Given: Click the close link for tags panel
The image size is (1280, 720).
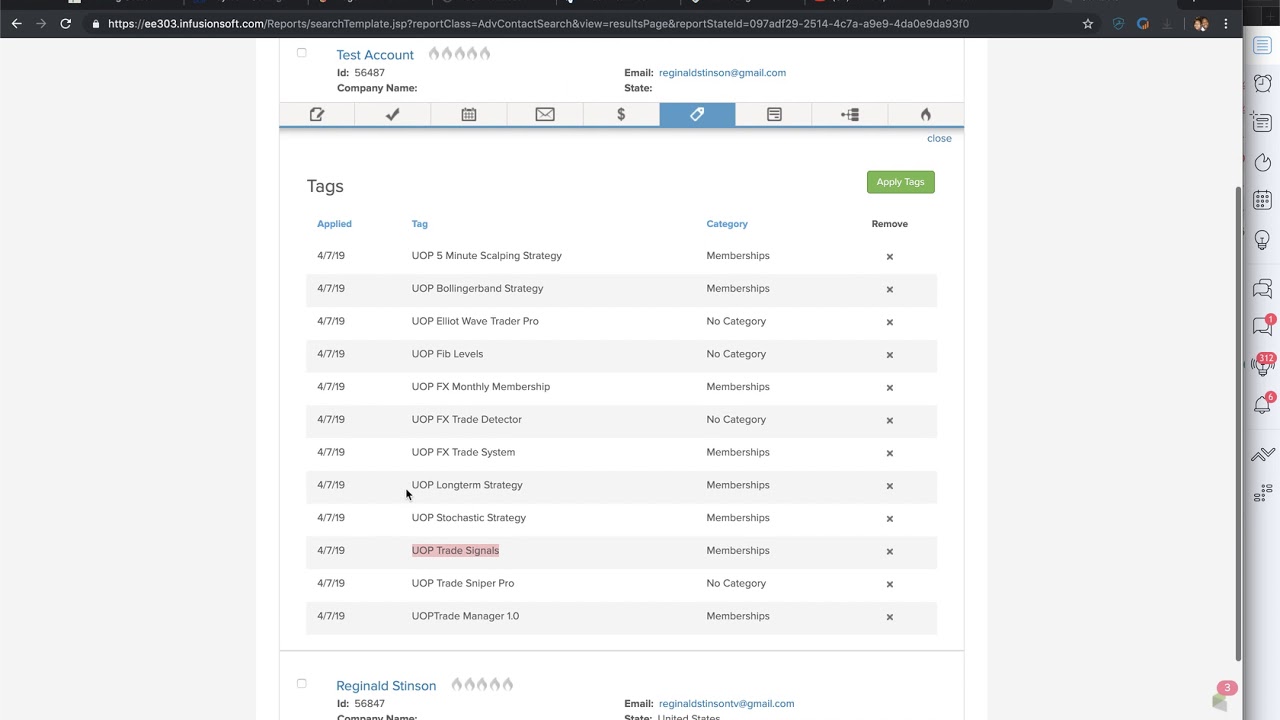Looking at the screenshot, I should (939, 139).
